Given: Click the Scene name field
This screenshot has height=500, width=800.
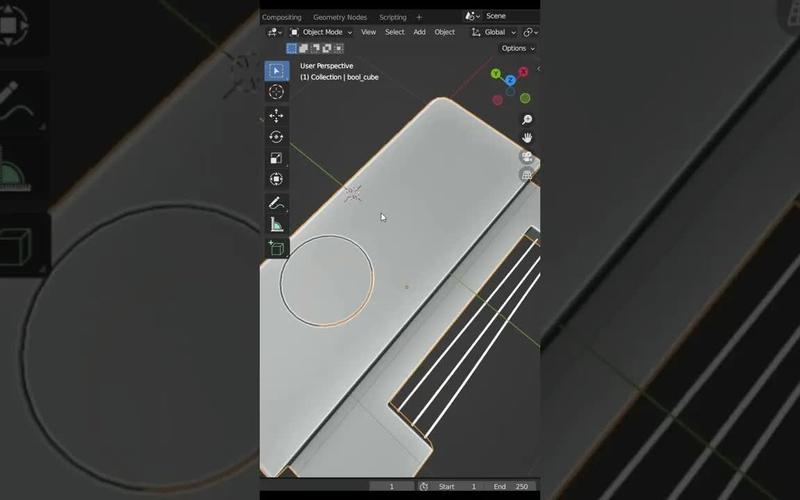Looking at the screenshot, I should point(511,16).
